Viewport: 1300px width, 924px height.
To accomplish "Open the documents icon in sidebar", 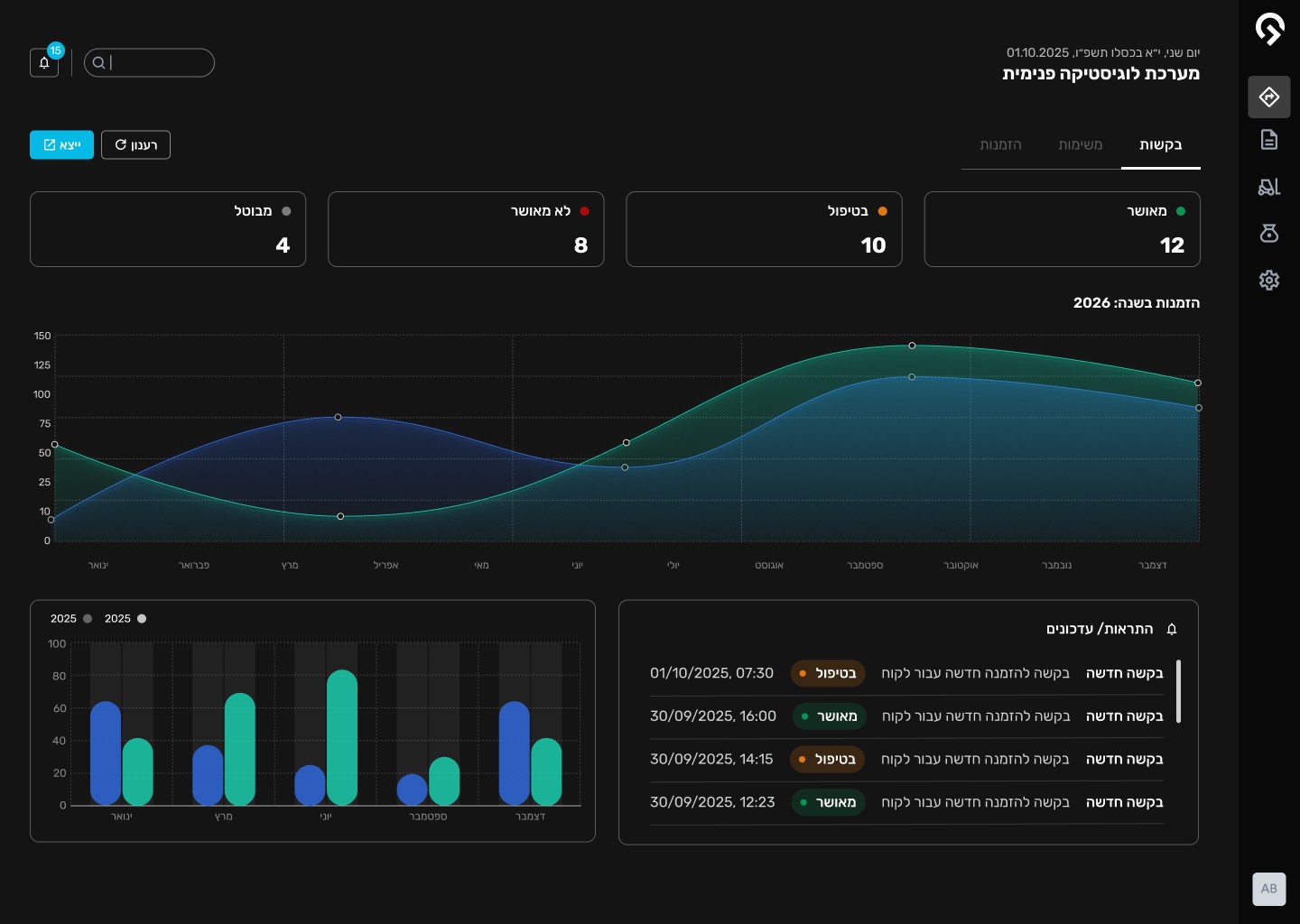I will pos(1269,140).
